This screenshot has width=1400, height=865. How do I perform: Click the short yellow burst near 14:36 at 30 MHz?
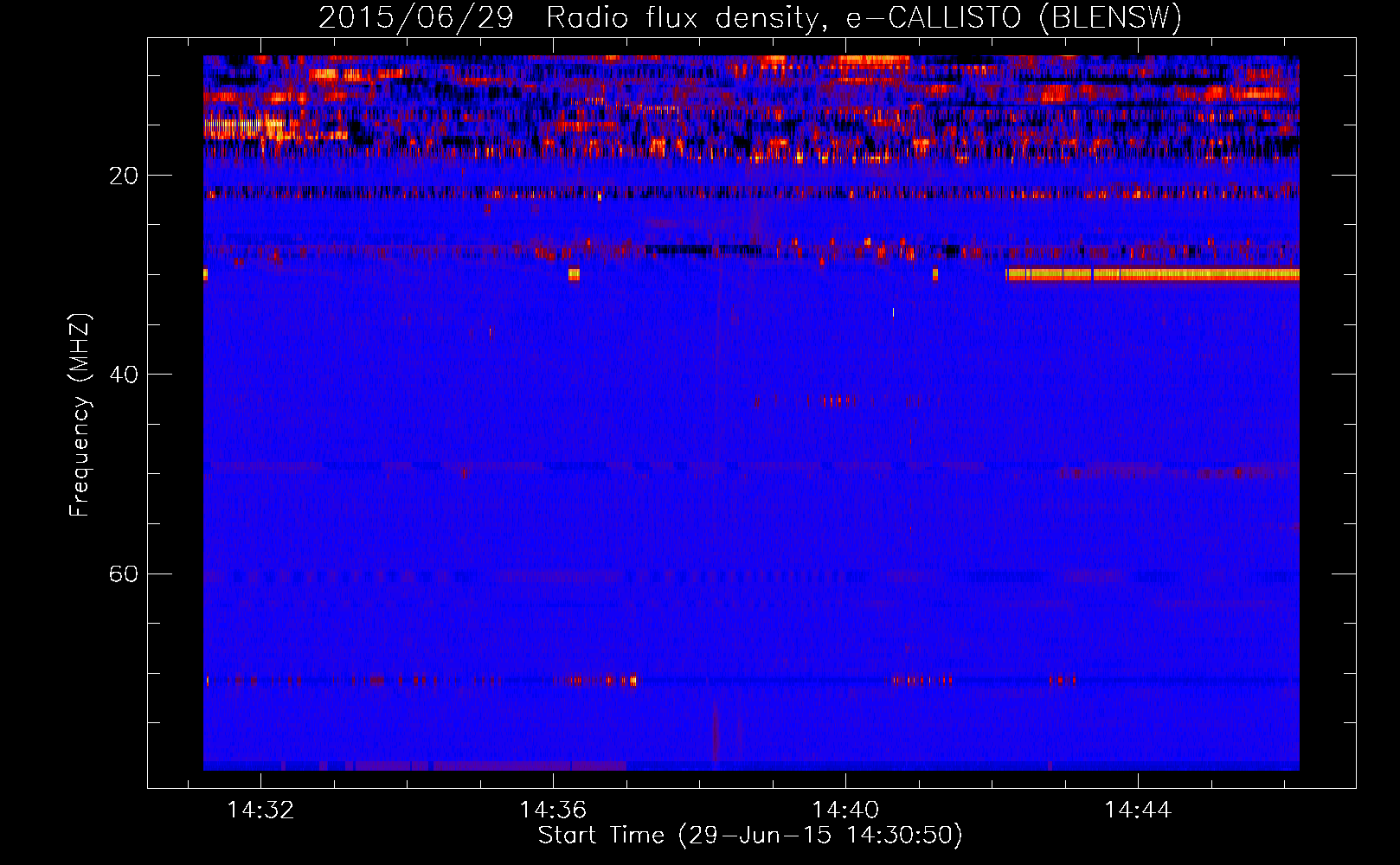[x=574, y=274]
